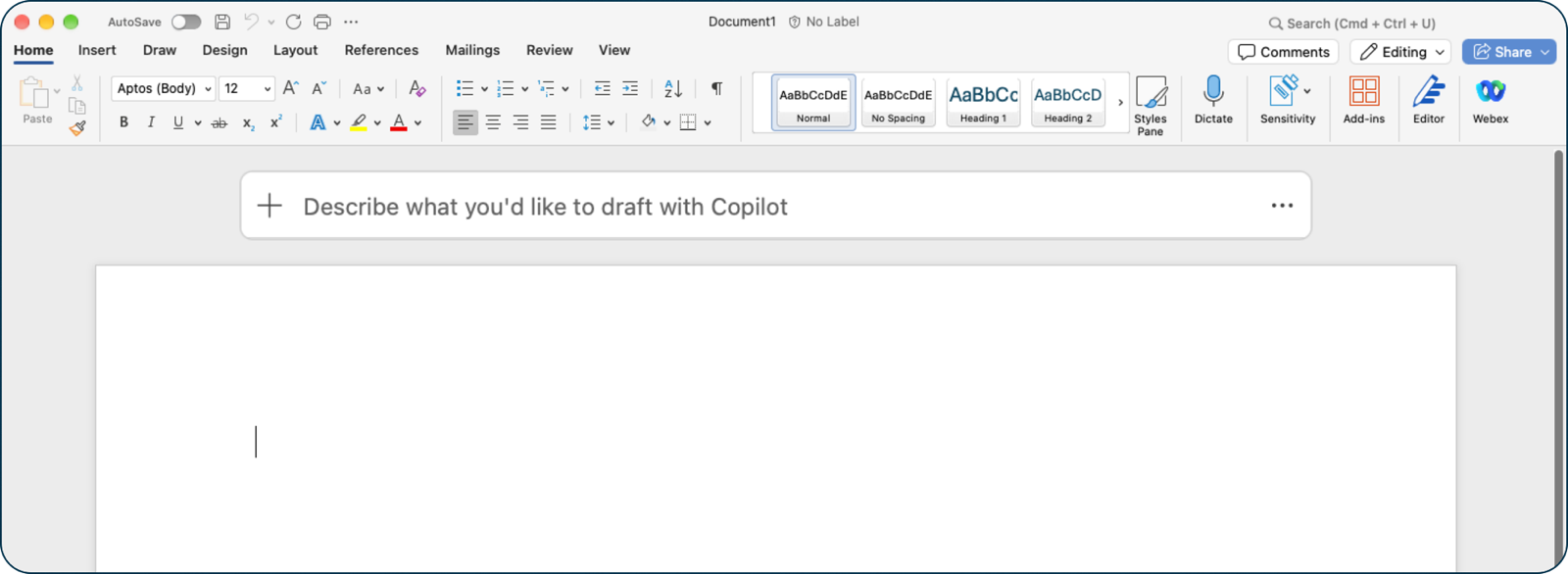Image resolution: width=1568 pixels, height=574 pixels.
Task: Open the Insert tab
Action: 97,50
